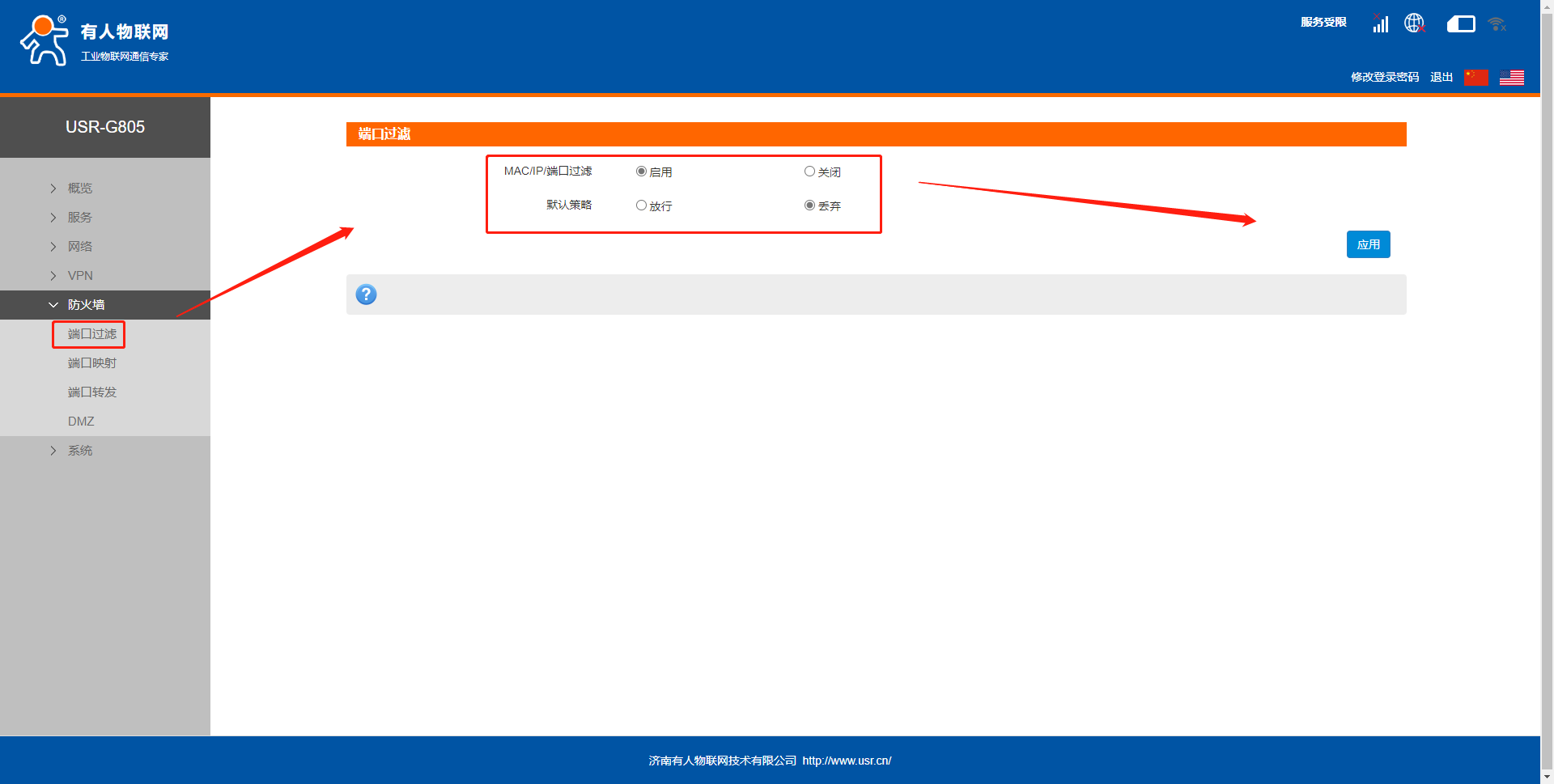Expand the 概览 menu section
Viewport: 1554px width, 784px height.
[80, 189]
